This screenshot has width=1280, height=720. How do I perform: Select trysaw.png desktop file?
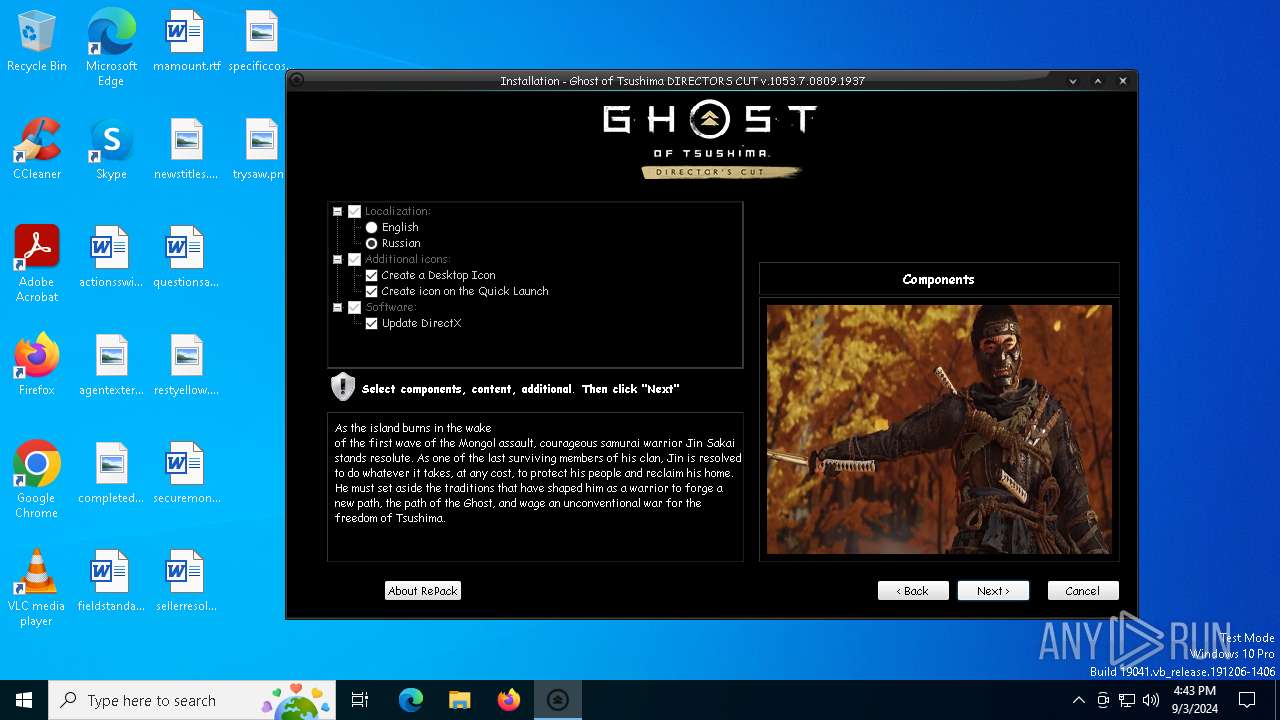tap(258, 150)
